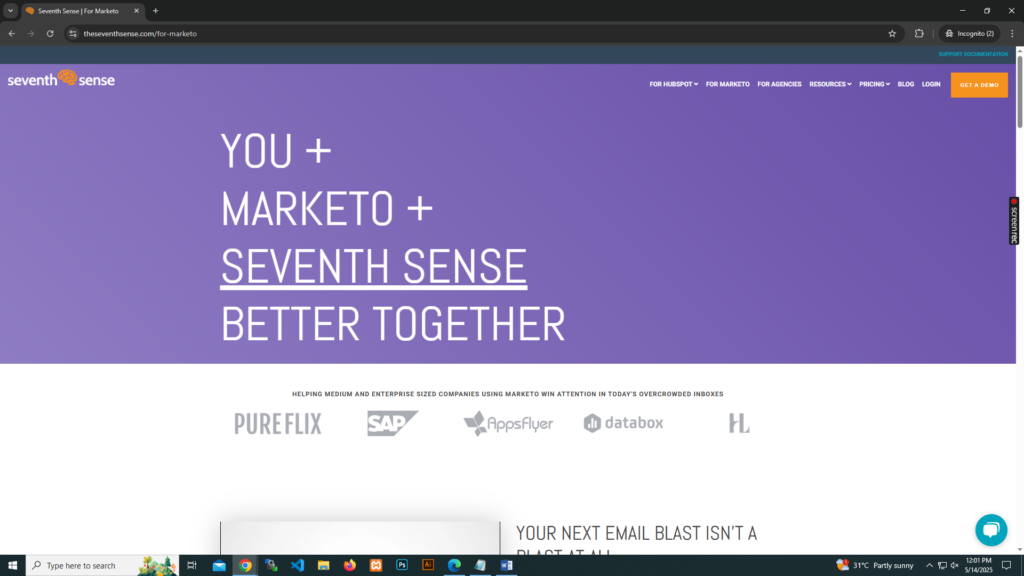Image resolution: width=1024 pixels, height=576 pixels.
Task: Open Microsoft Word from taskbar
Action: point(507,566)
